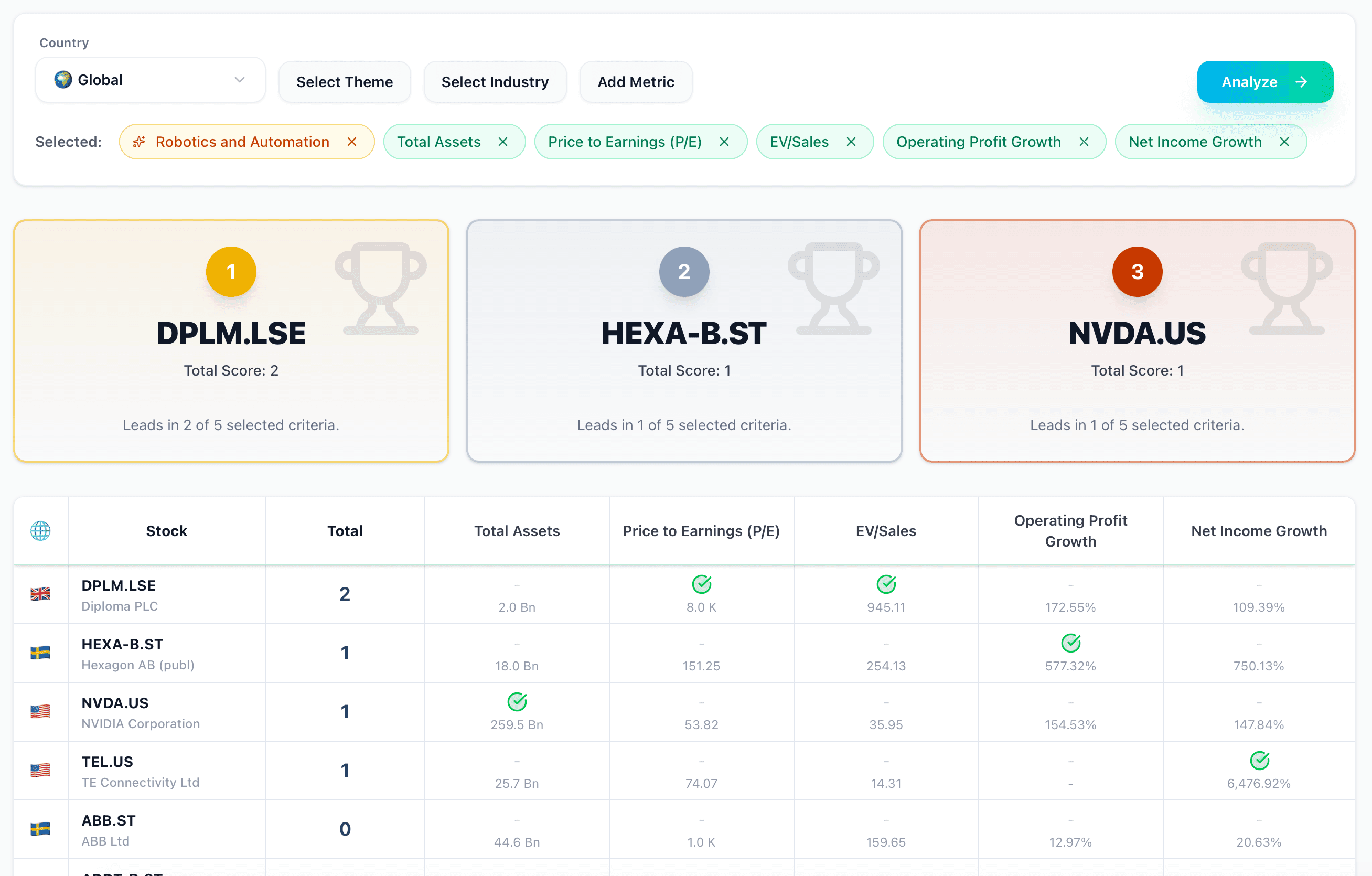1372x876 pixels.
Task: Click the globe icon in the Country dropdown
Action: 63,80
